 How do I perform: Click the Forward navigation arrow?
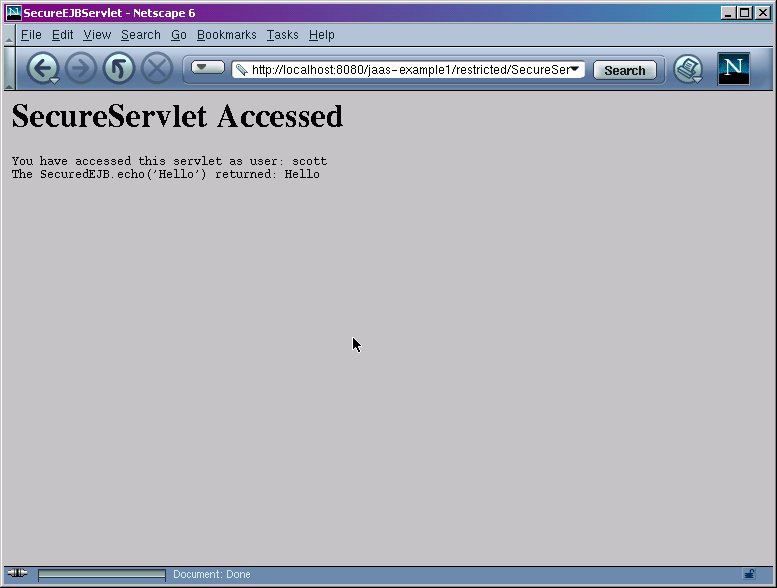(80, 68)
